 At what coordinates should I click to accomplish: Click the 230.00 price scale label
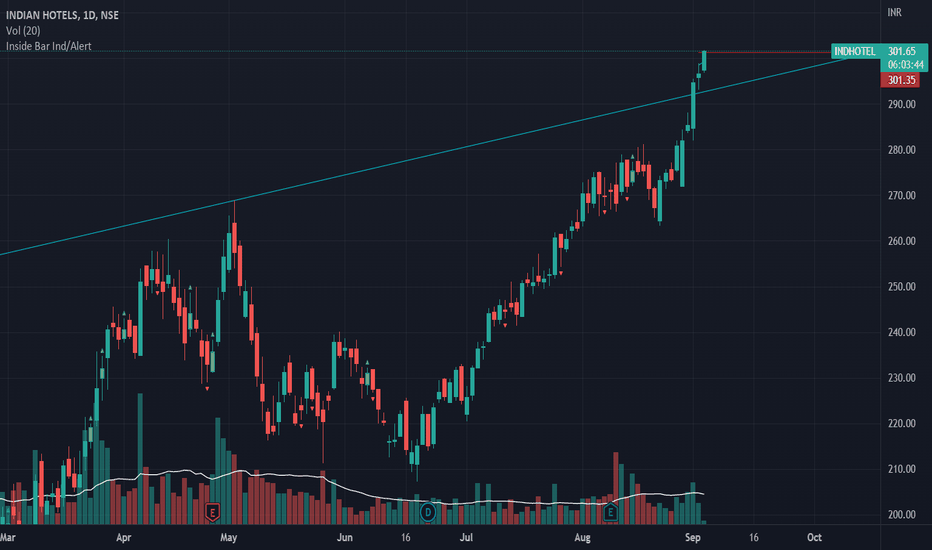point(902,378)
